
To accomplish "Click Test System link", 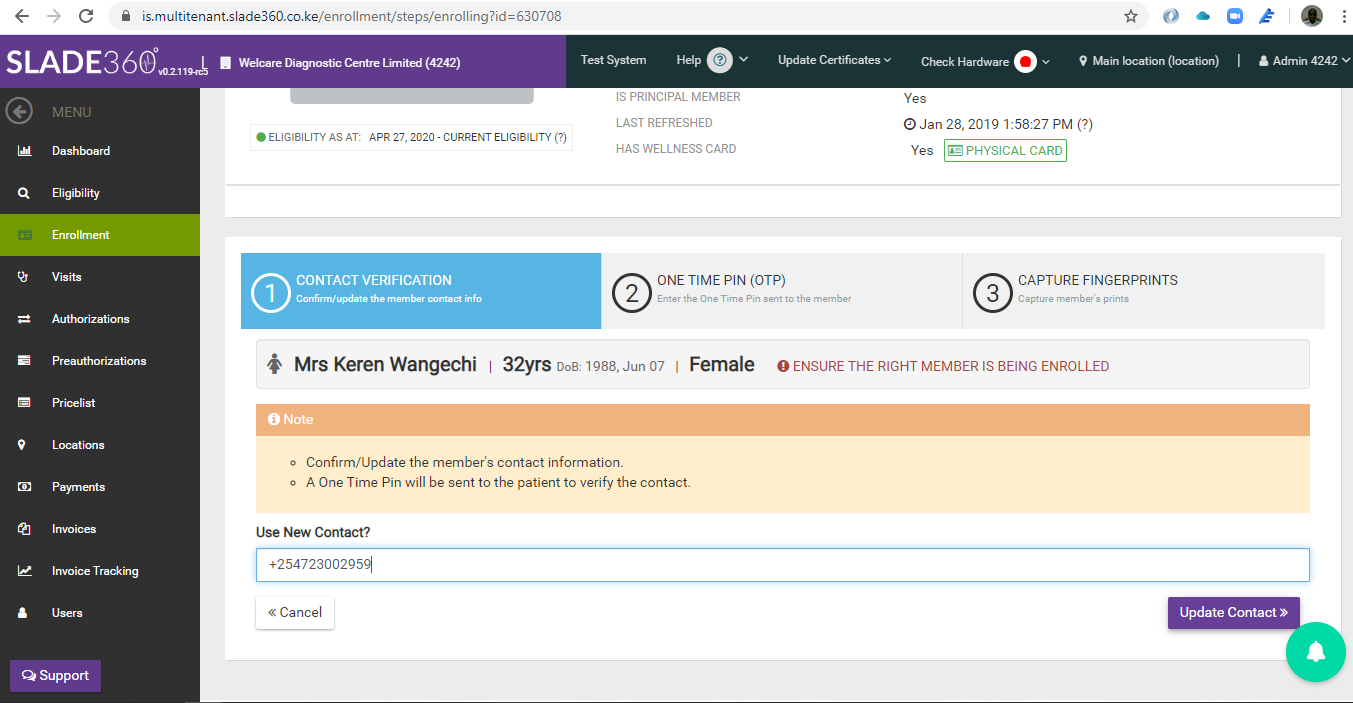I will point(613,60).
